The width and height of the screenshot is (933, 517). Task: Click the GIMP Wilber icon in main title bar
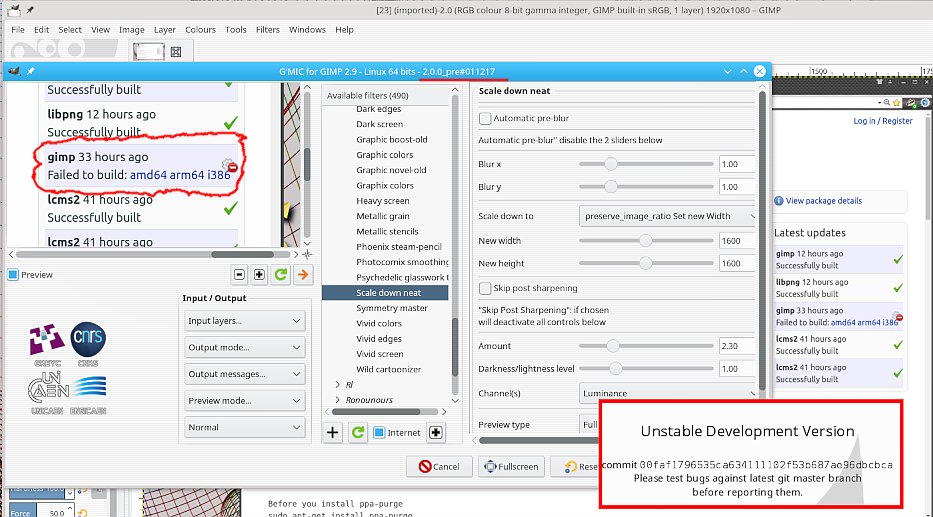(13, 10)
